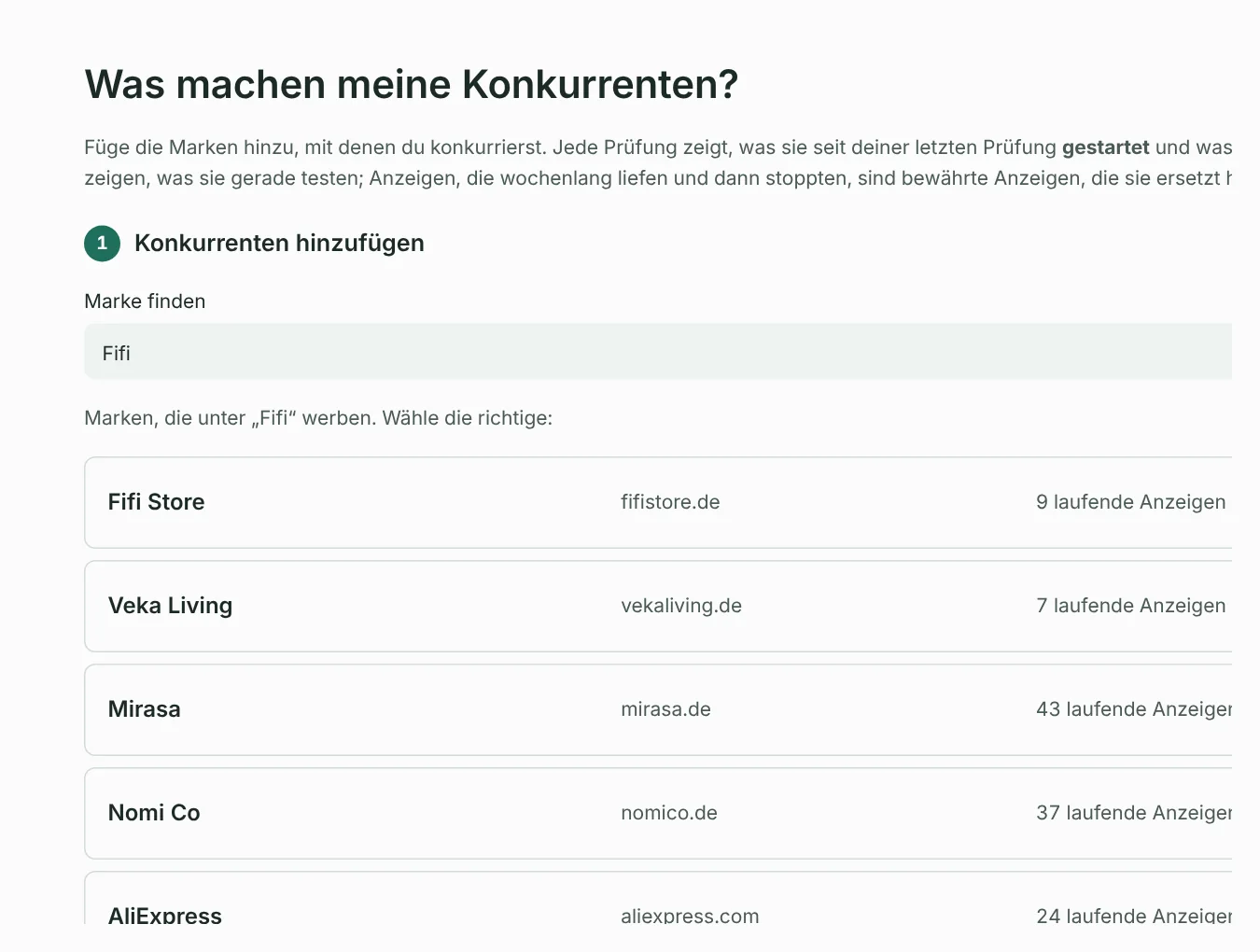Click the mirasa.de domain text

coord(665,709)
